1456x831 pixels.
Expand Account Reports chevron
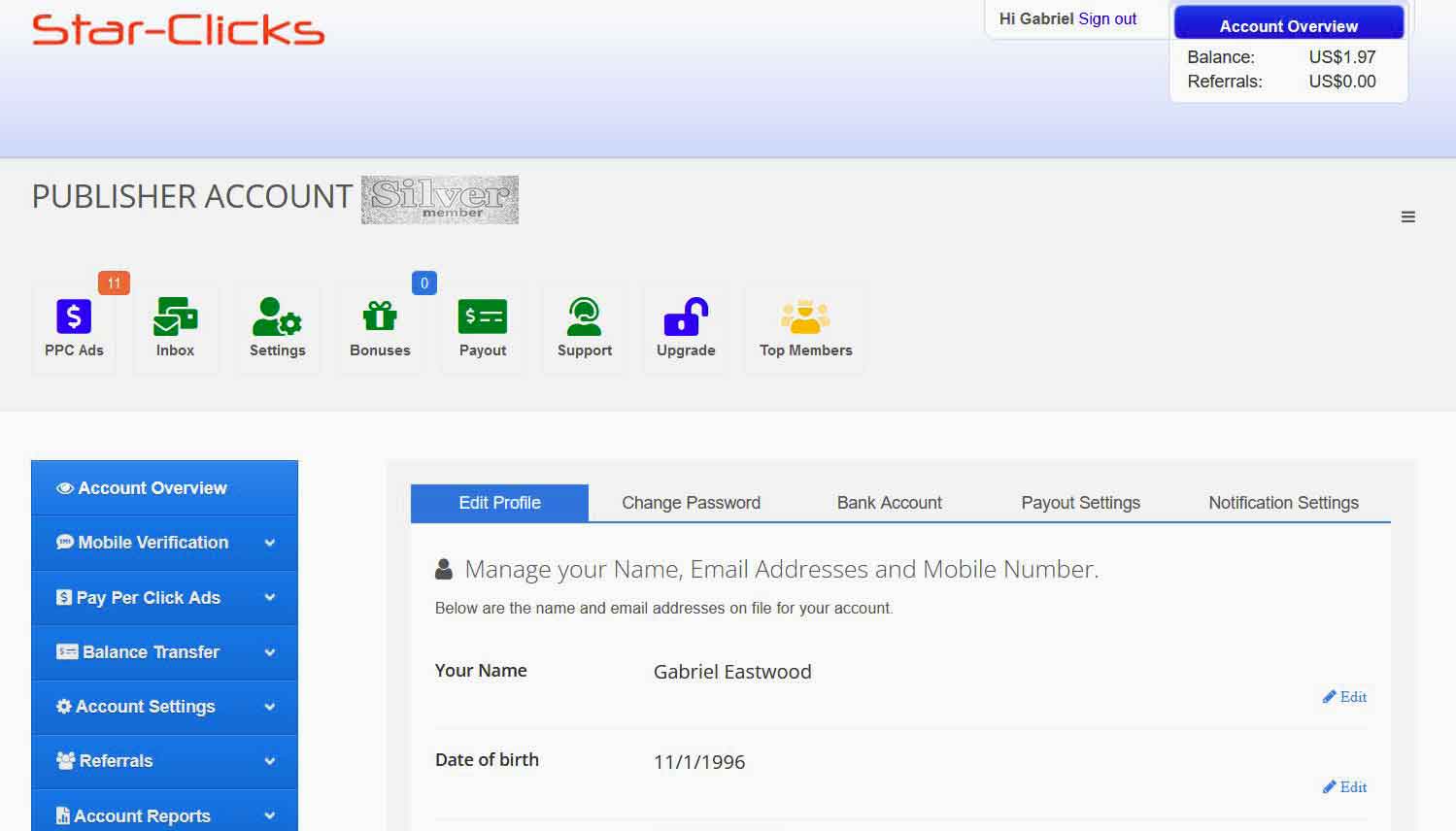tap(270, 816)
